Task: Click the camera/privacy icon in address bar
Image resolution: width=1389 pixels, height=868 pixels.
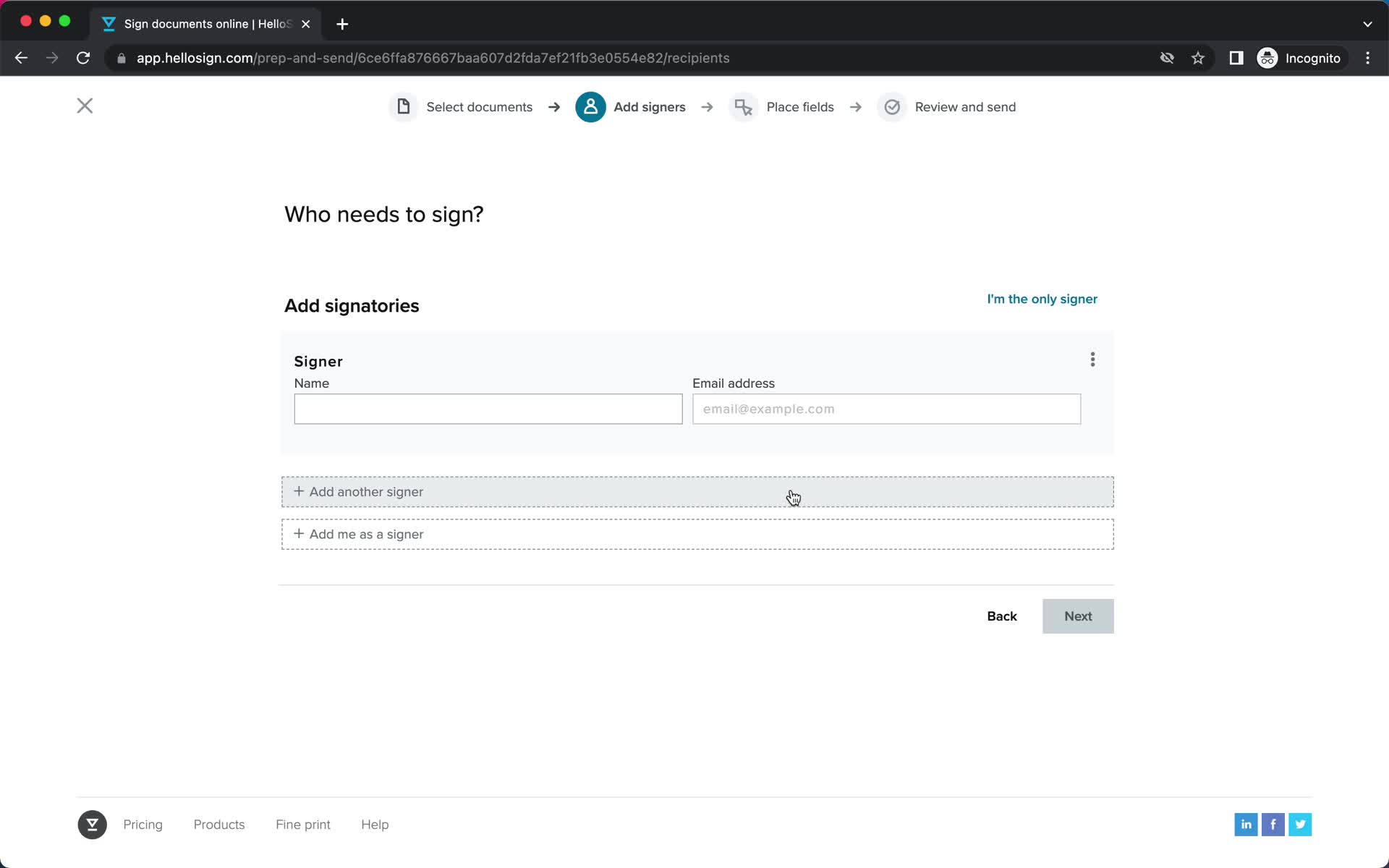Action: [x=1167, y=58]
